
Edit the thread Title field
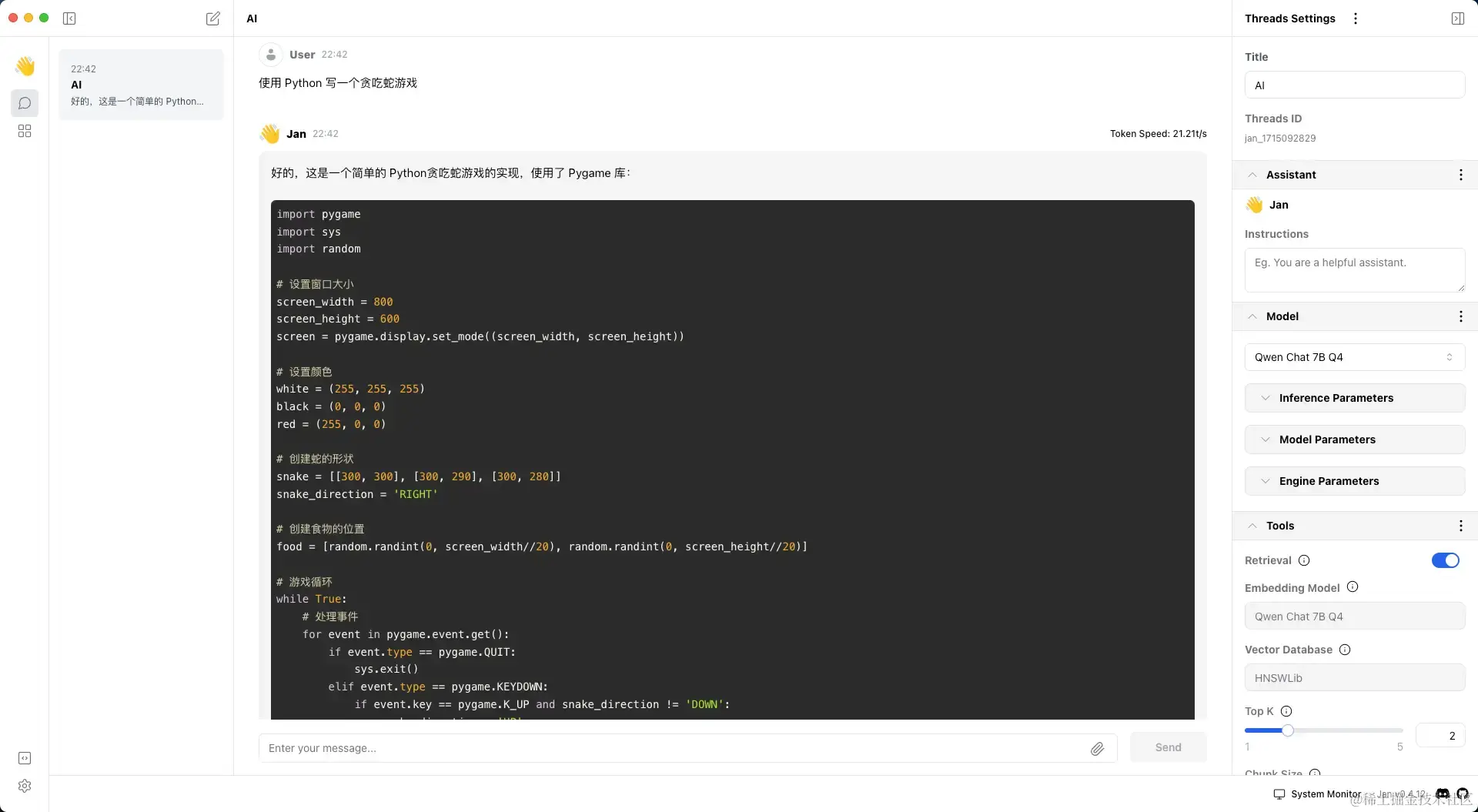coord(1354,85)
